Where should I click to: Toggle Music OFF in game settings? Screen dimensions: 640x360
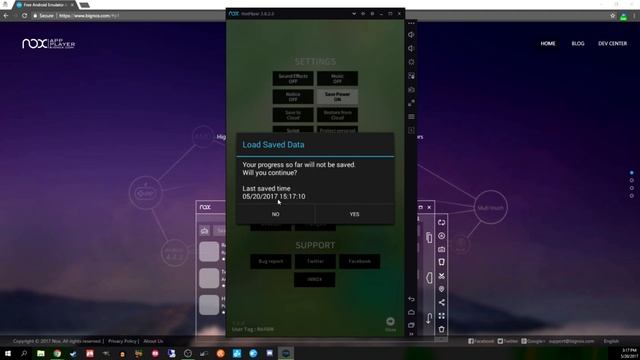[338, 79]
